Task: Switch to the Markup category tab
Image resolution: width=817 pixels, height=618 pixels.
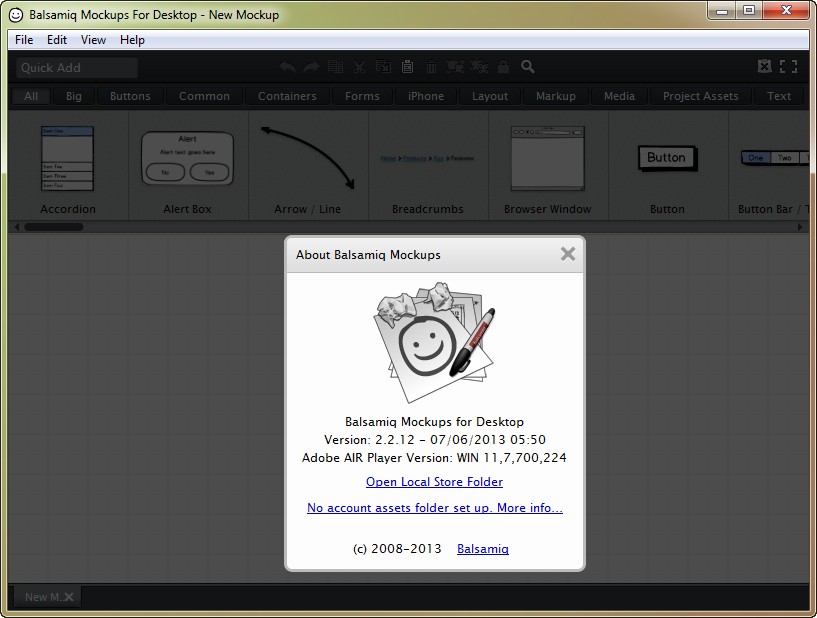Action: click(x=556, y=96)
